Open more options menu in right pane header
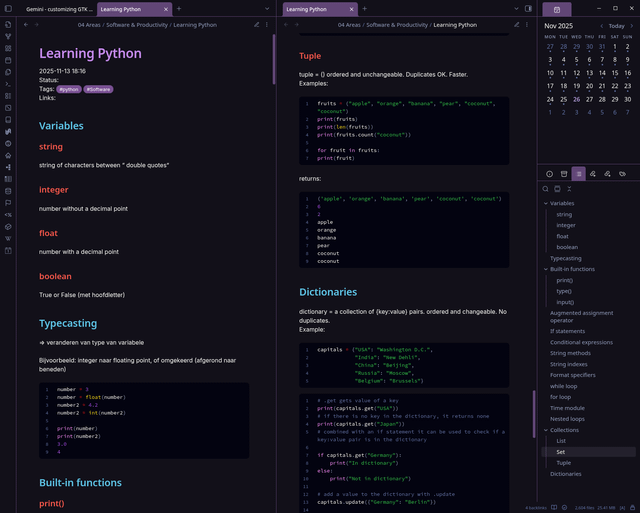 526,24
